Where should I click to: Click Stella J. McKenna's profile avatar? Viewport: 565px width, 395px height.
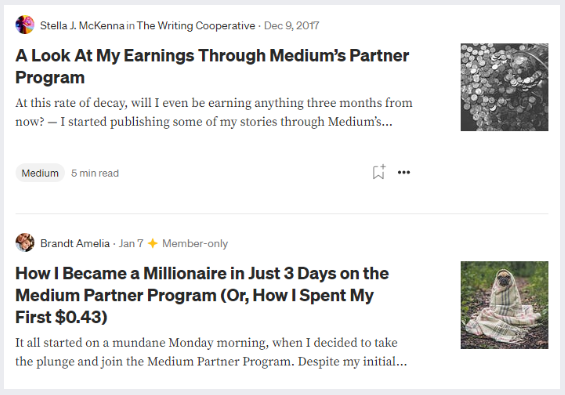[25, 25]
